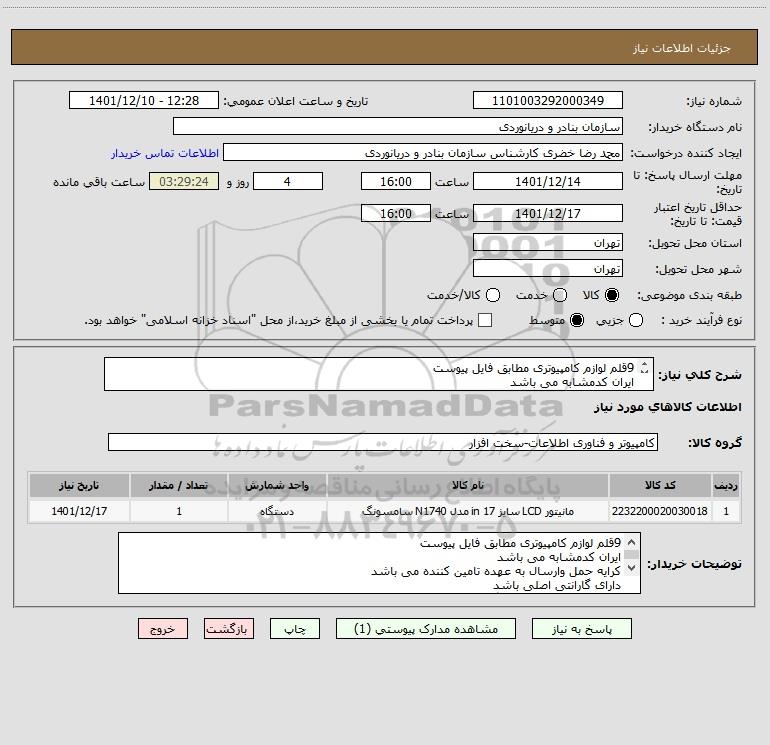Choose متوسط purchase process option

click(x=577, y=320)
